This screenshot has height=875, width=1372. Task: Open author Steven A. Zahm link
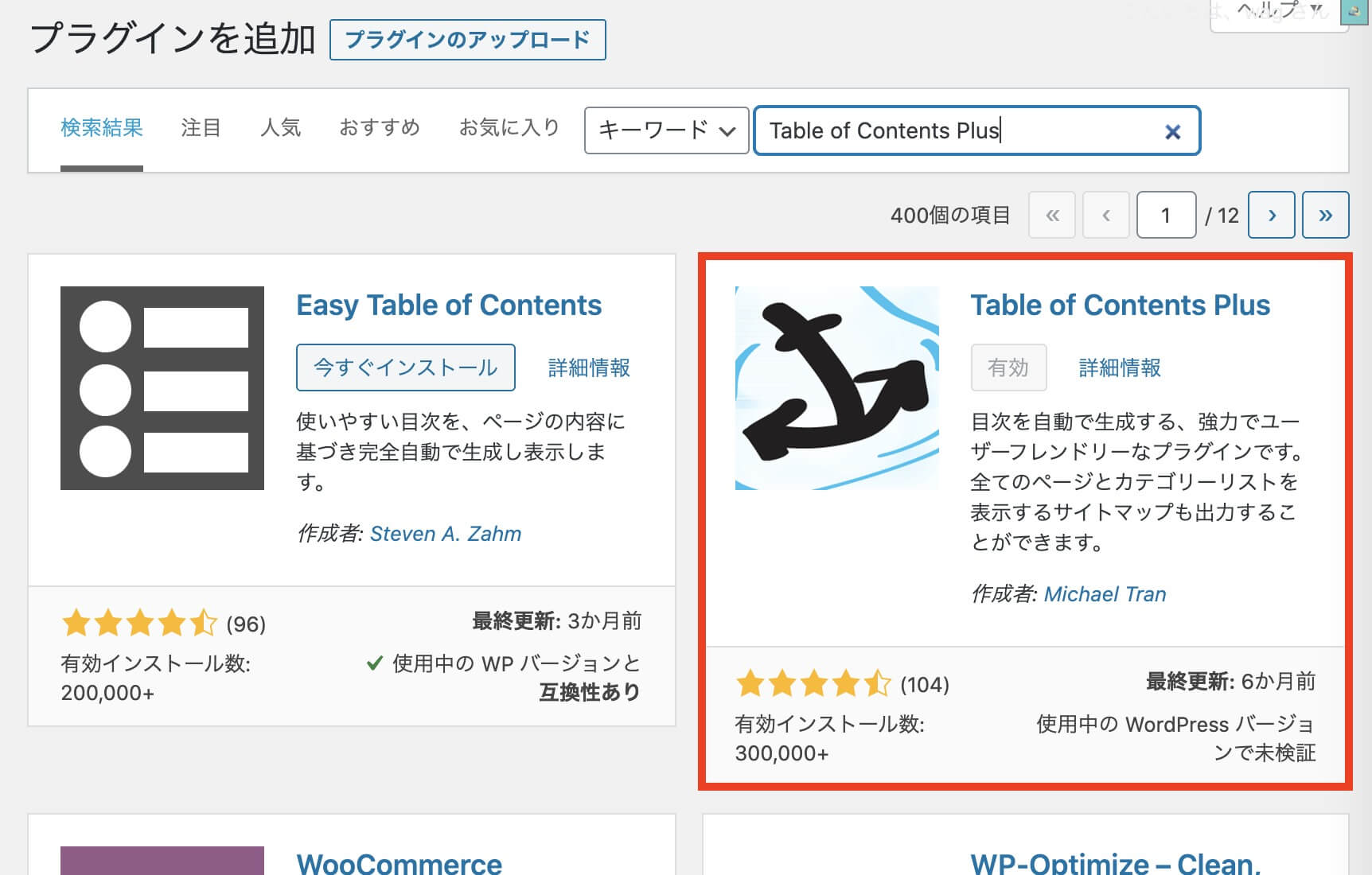(x=446, y=534)
